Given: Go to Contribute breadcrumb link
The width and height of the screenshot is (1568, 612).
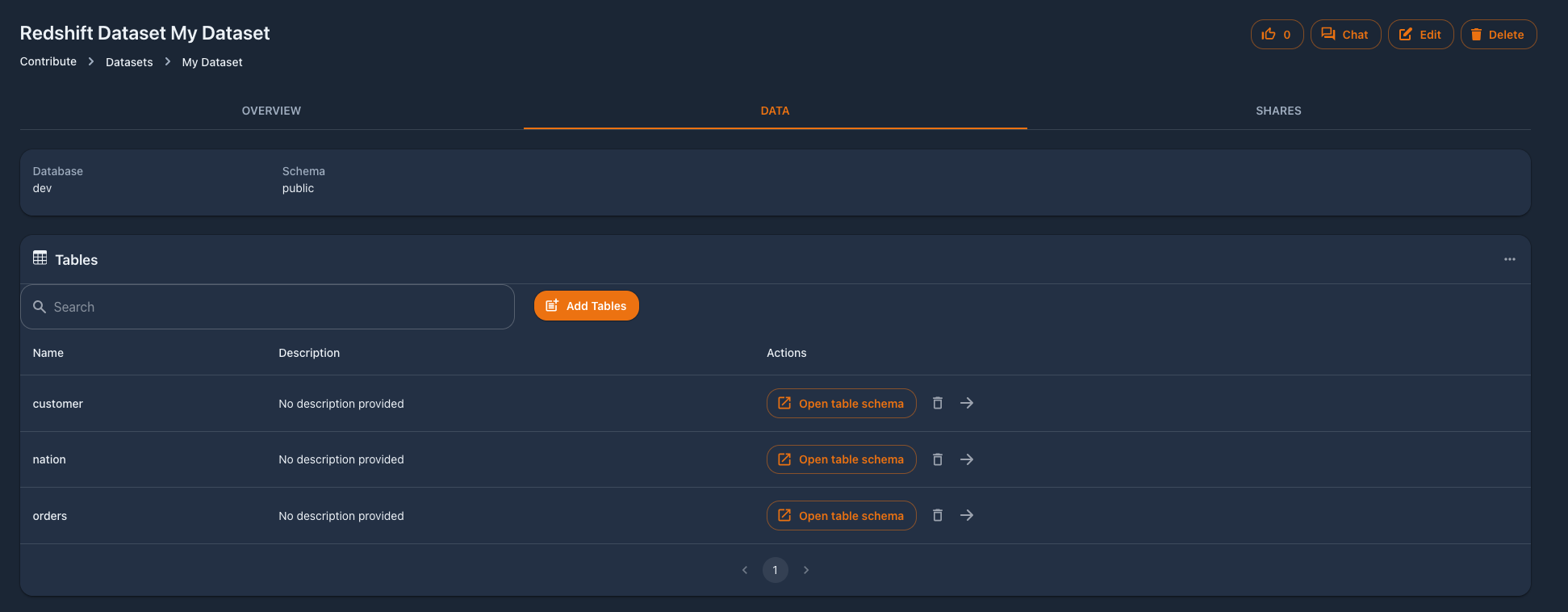Looking at the screenshot, I should tap(48, 61).
